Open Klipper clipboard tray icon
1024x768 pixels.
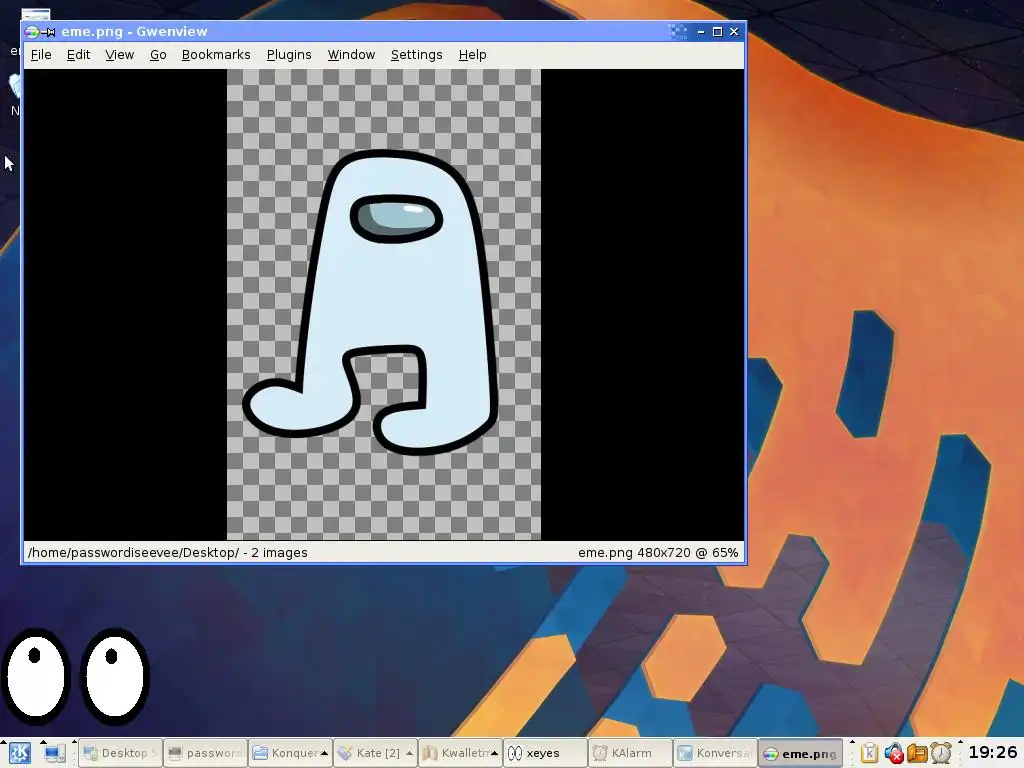(x=869, y=753)
